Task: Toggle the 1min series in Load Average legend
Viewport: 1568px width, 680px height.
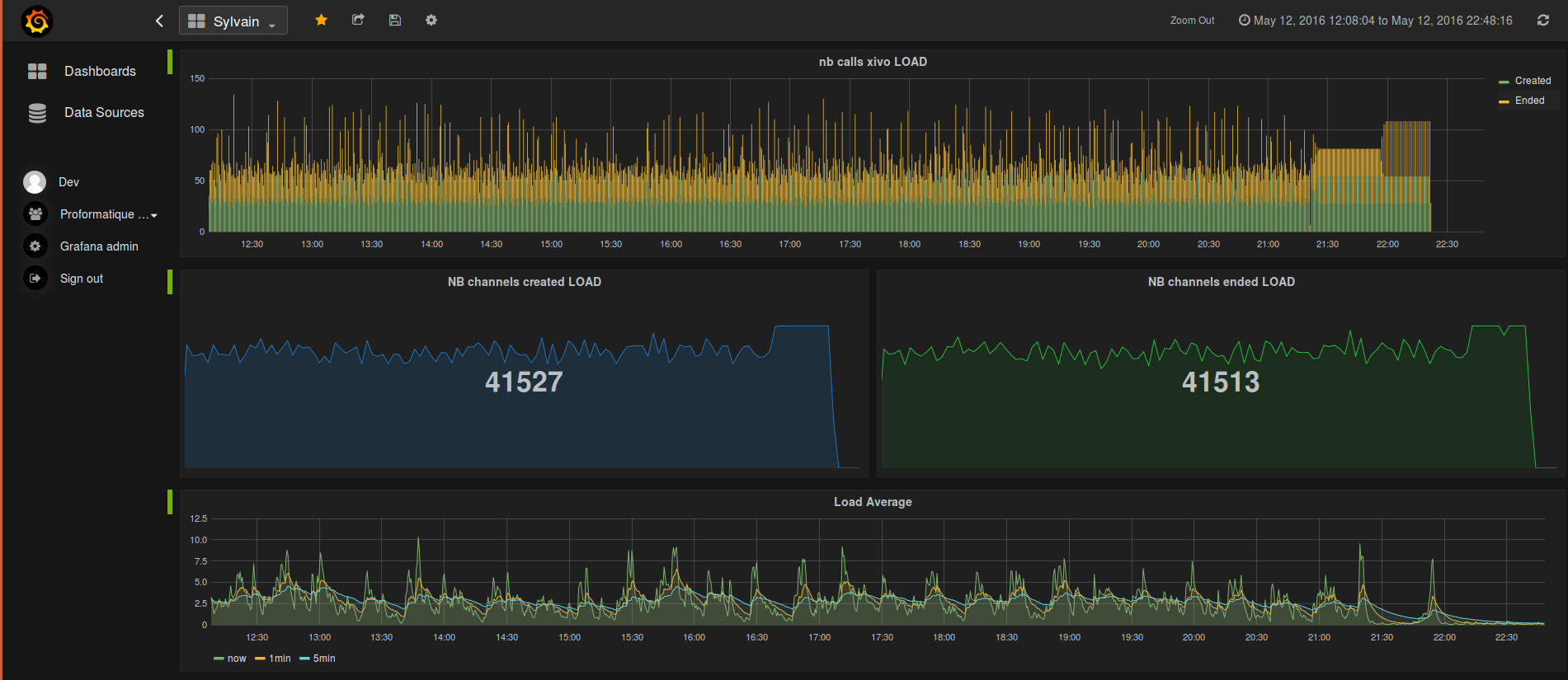Action: (x=280, y=659)
